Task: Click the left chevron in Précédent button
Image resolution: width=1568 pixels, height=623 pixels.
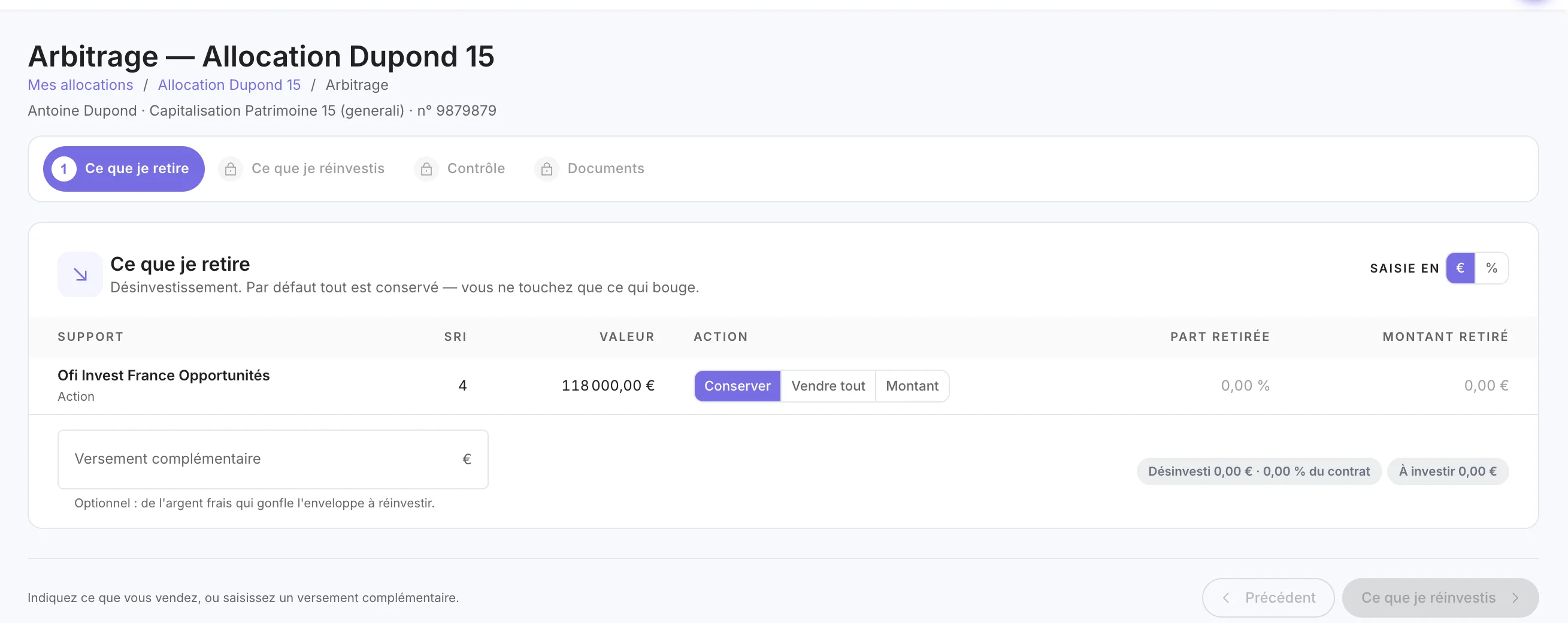Action: click(x=1226, y=597)
